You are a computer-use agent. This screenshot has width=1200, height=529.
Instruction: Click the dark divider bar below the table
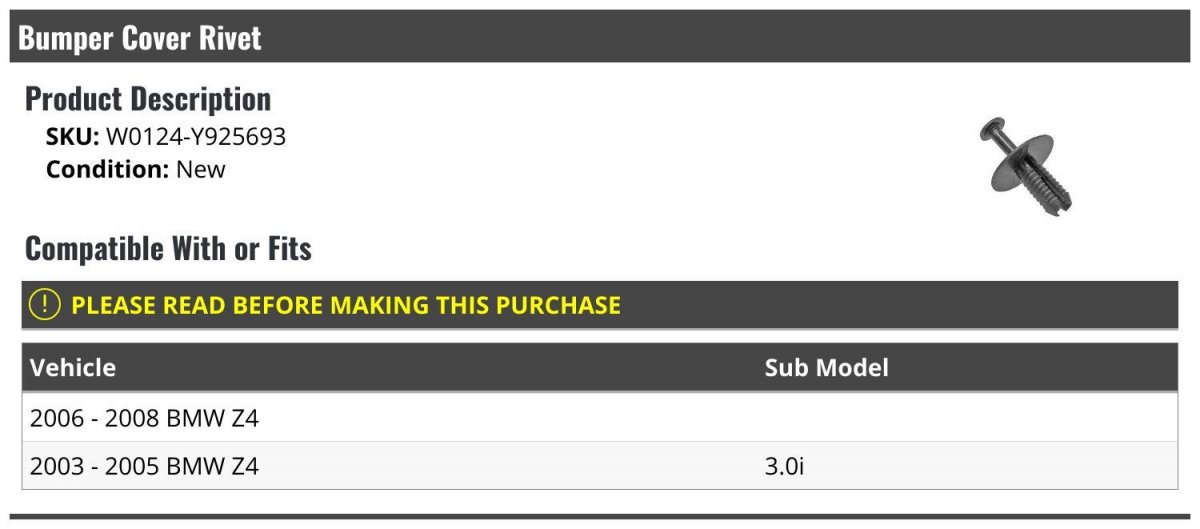tap(600, 517)
